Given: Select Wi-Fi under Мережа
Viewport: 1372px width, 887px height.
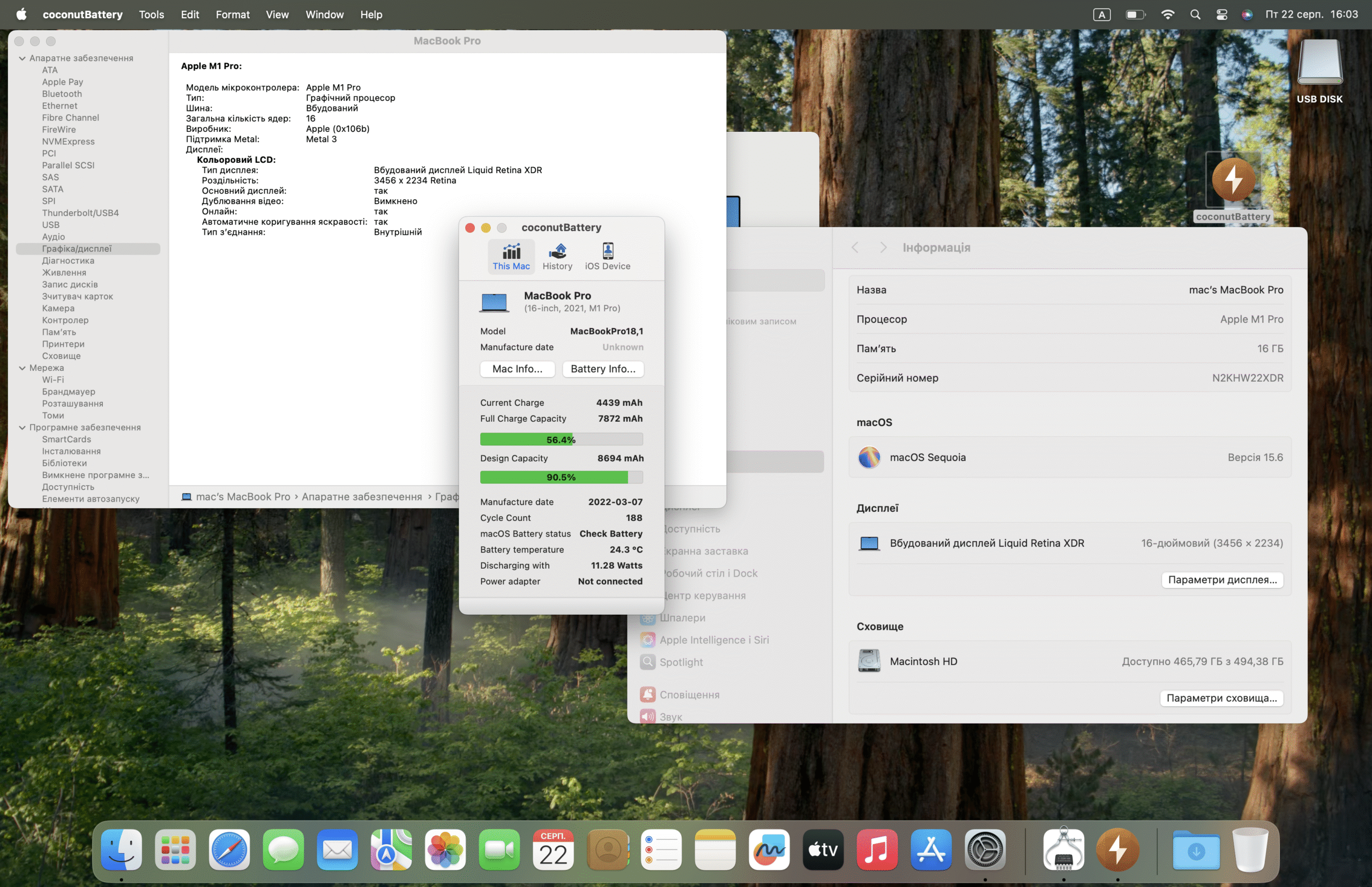Looking at the screenshot, I should pos(53,379).
